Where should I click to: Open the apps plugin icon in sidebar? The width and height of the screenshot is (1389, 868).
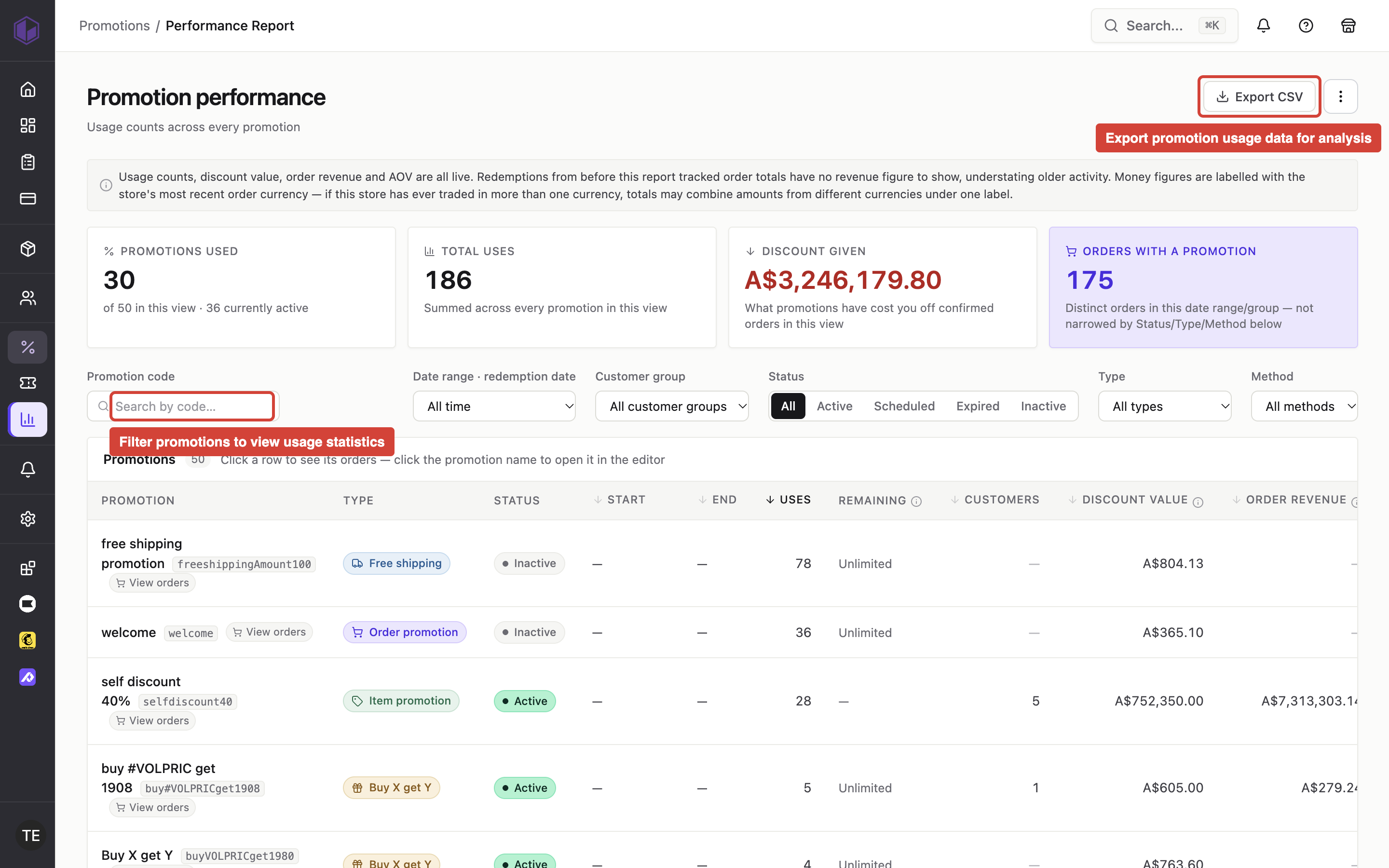click(27, 569)
